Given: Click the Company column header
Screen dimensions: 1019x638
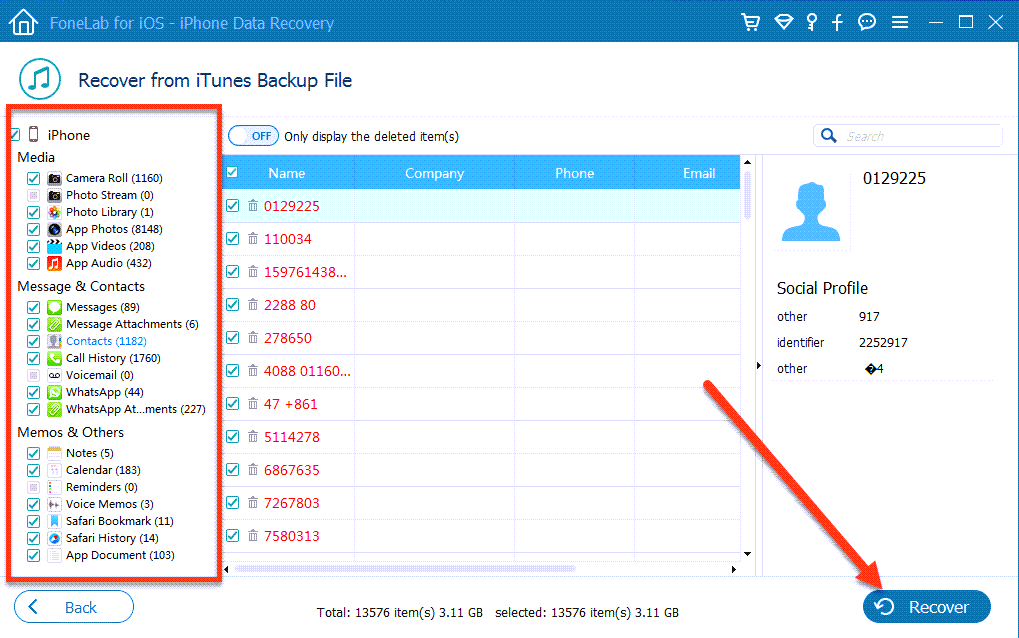Looking at the screenshot, I should (434, 173).
